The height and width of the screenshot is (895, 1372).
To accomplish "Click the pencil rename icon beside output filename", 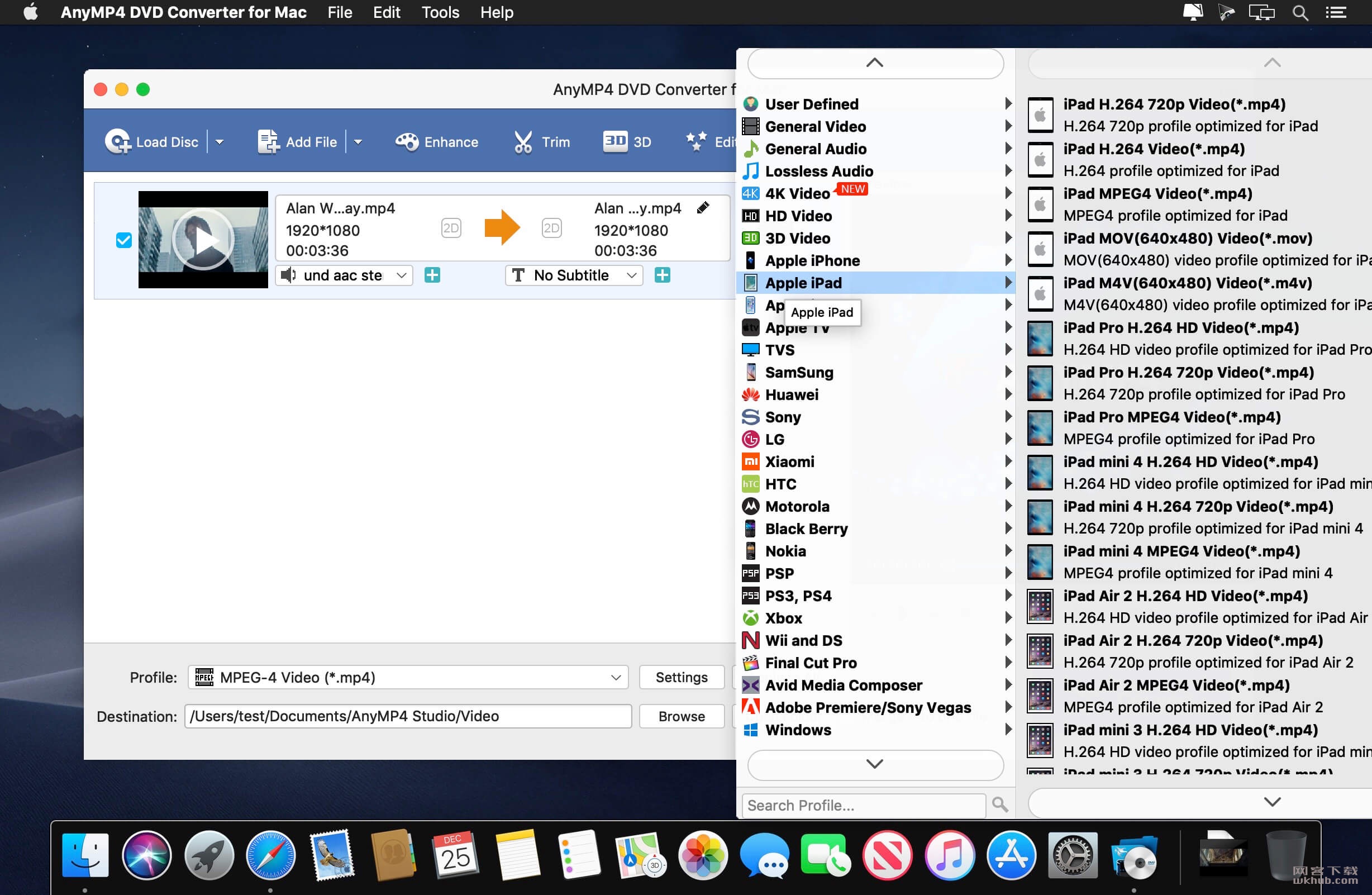I will point(703,208).
